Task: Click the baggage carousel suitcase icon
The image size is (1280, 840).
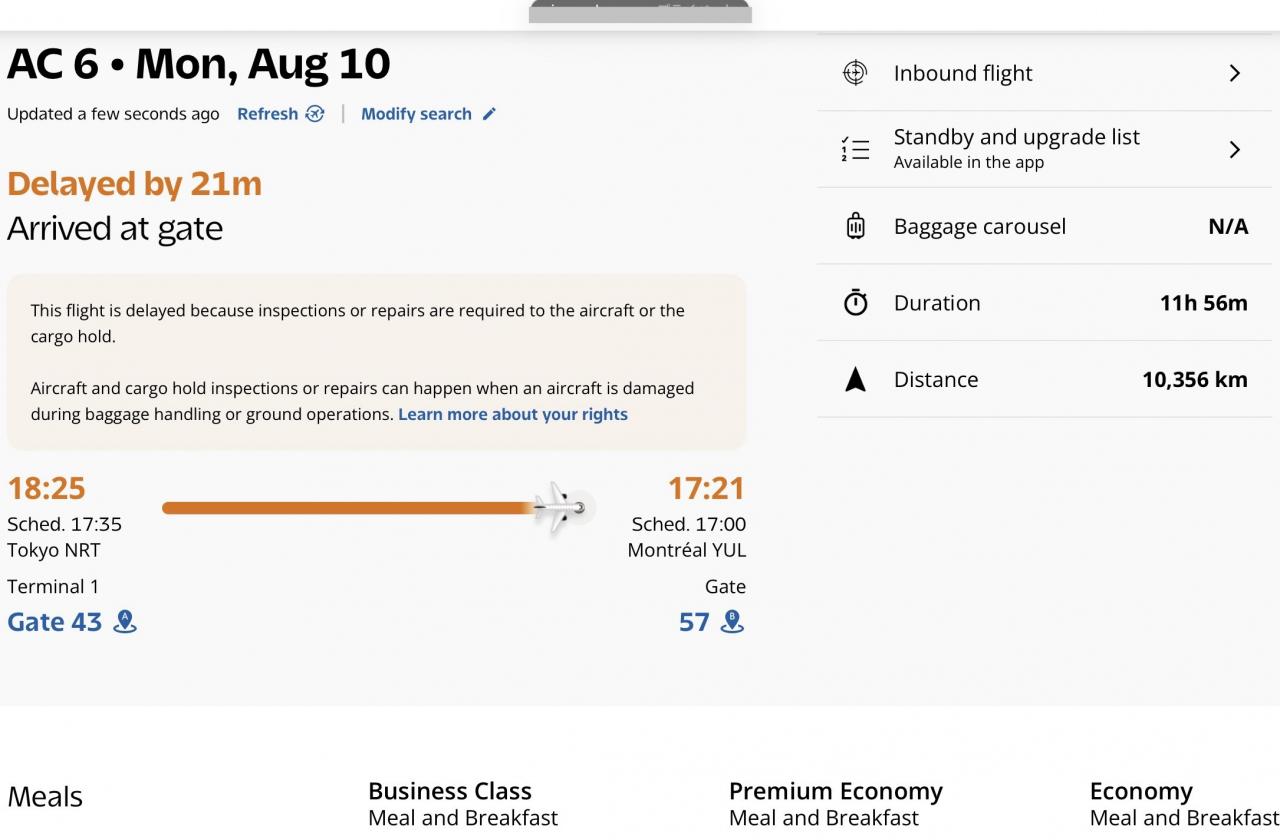Action: point(855,226)
